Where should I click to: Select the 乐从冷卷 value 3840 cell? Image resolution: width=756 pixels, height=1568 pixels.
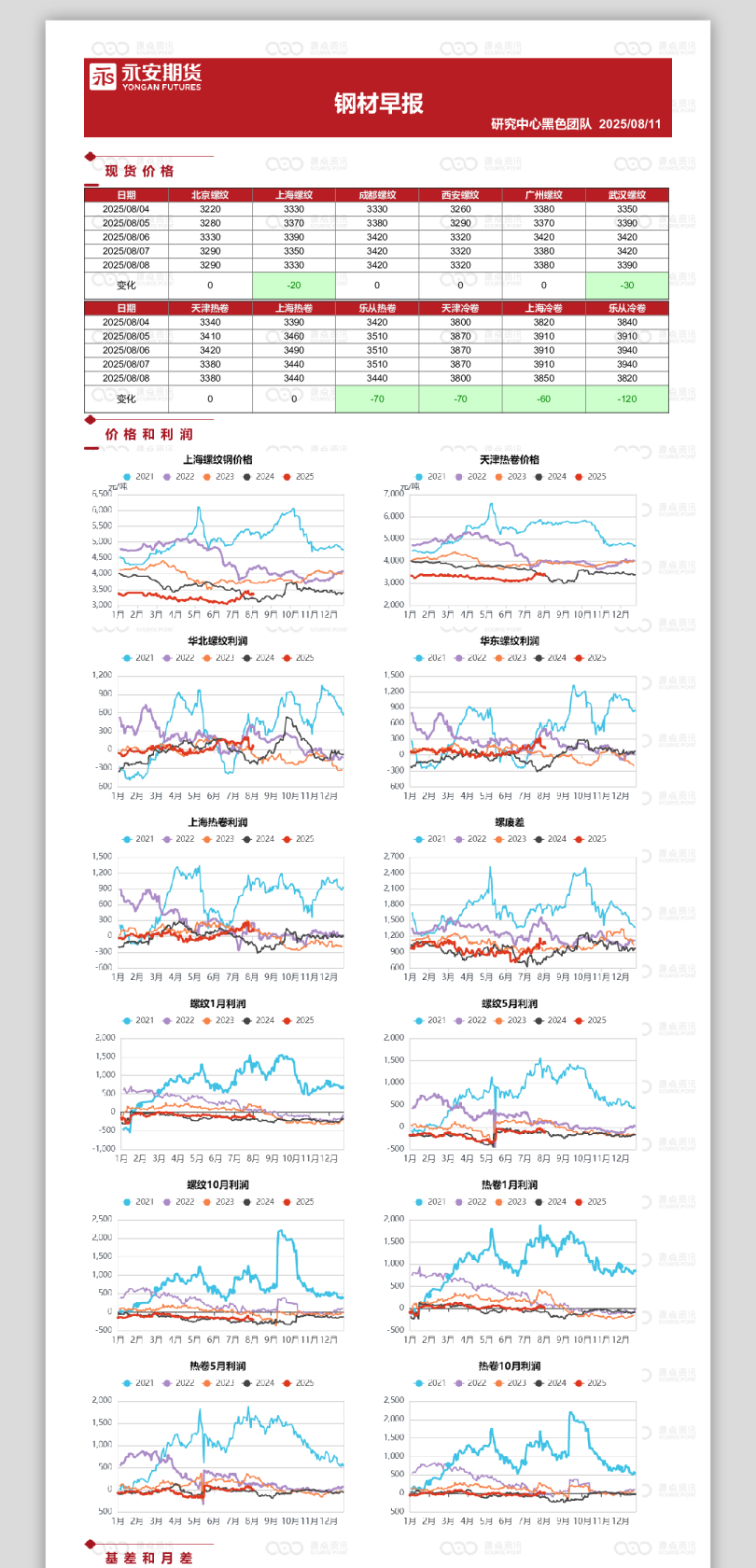(x=627, y=322)
